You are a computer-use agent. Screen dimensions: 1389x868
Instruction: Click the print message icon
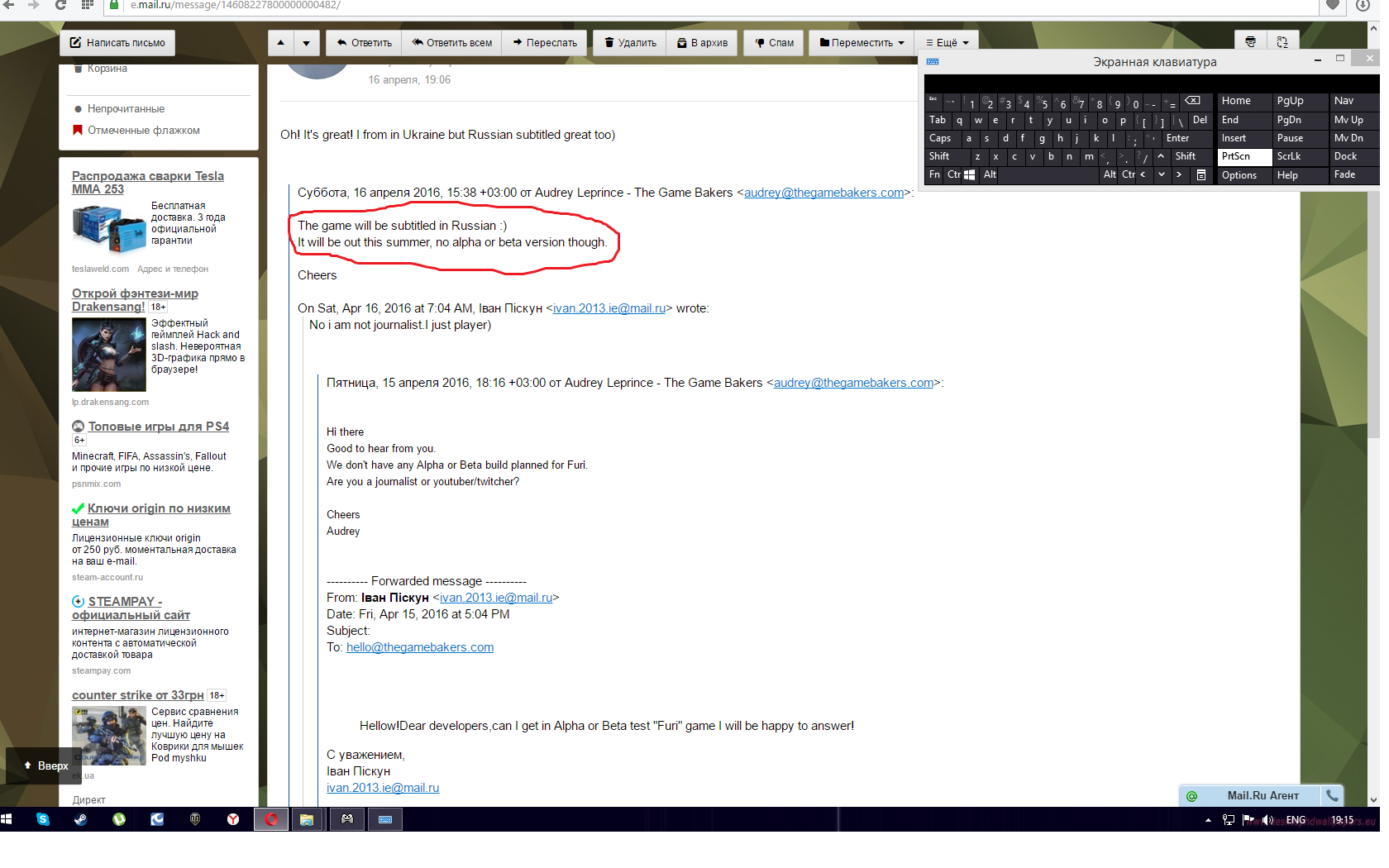pyautogui.click(x=1250, y=42)
